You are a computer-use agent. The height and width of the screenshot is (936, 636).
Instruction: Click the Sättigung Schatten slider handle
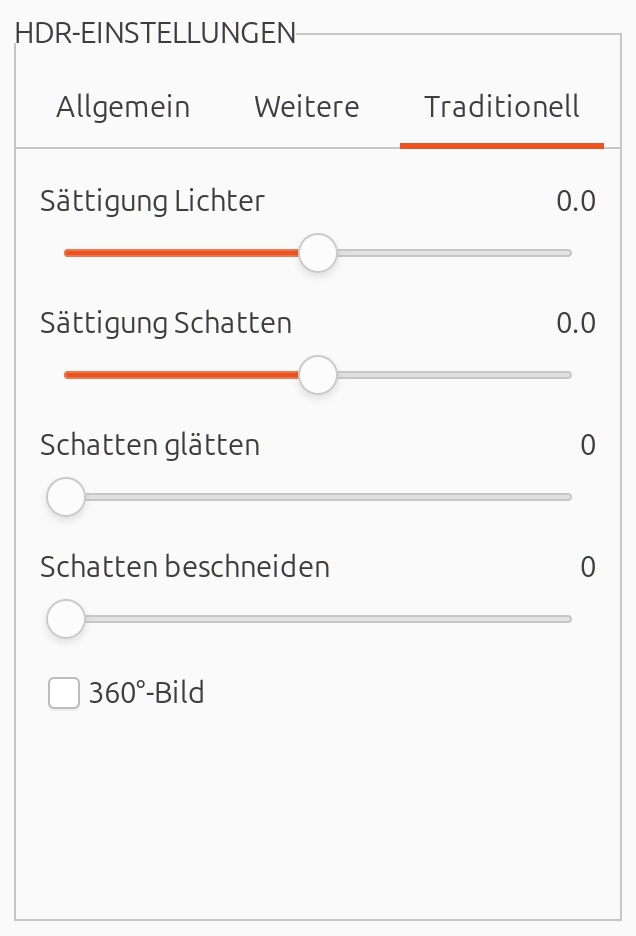coord(318,375)
